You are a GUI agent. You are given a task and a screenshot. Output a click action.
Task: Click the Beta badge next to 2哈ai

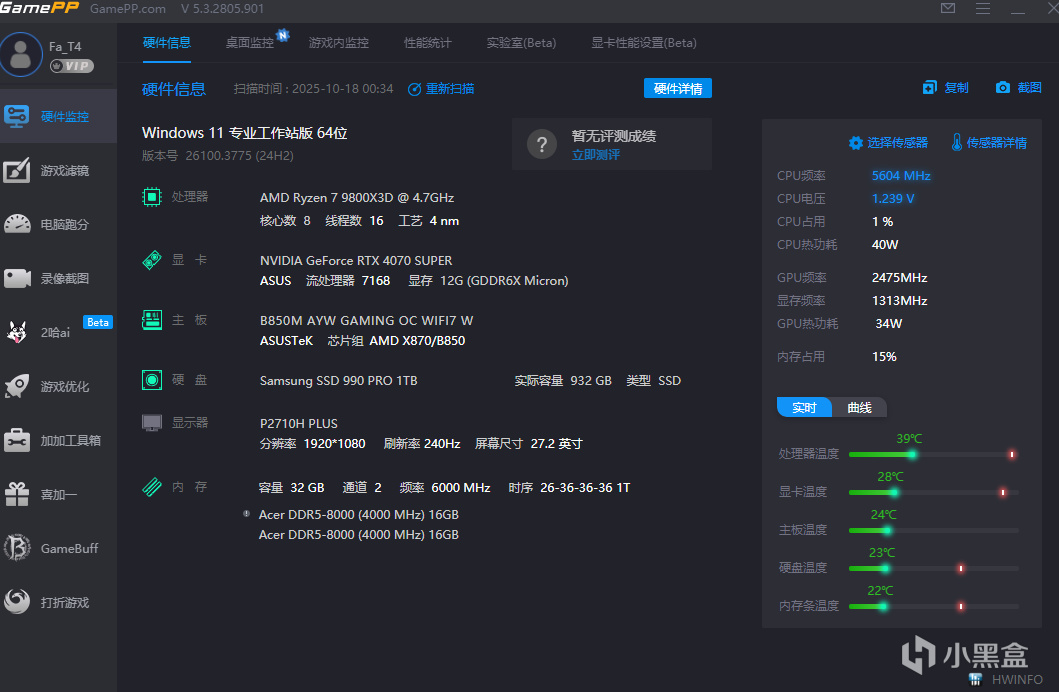(98, 322)
